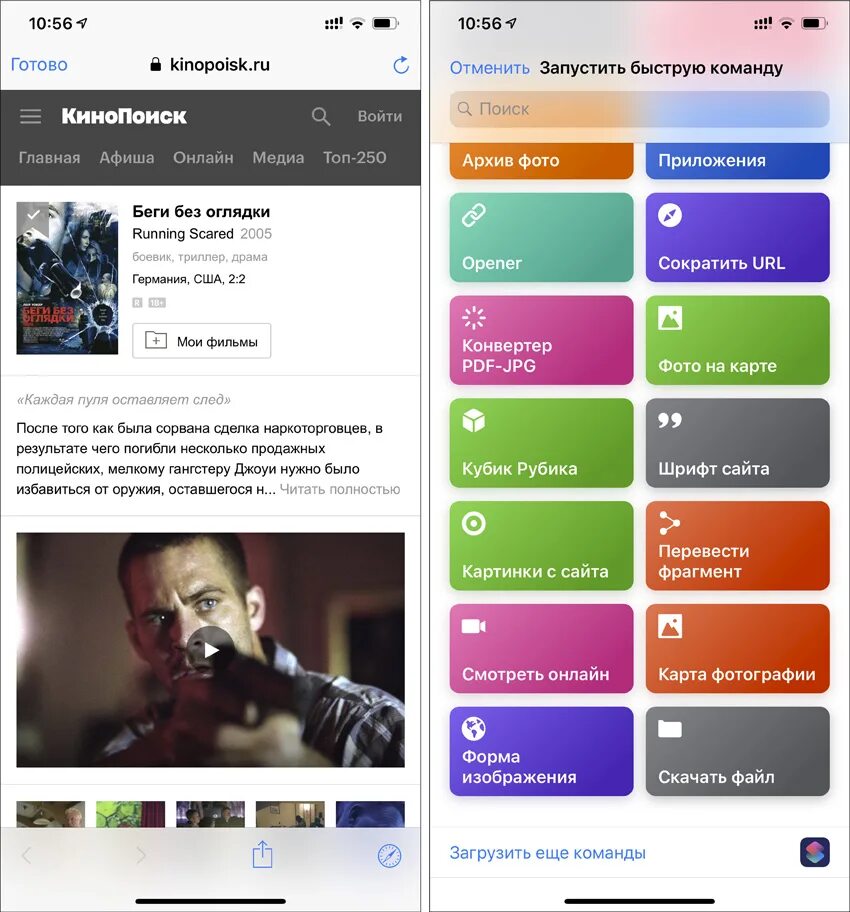Focus the Поиск search field
This screenshot has height=912, width=850.
click(639, 109)
